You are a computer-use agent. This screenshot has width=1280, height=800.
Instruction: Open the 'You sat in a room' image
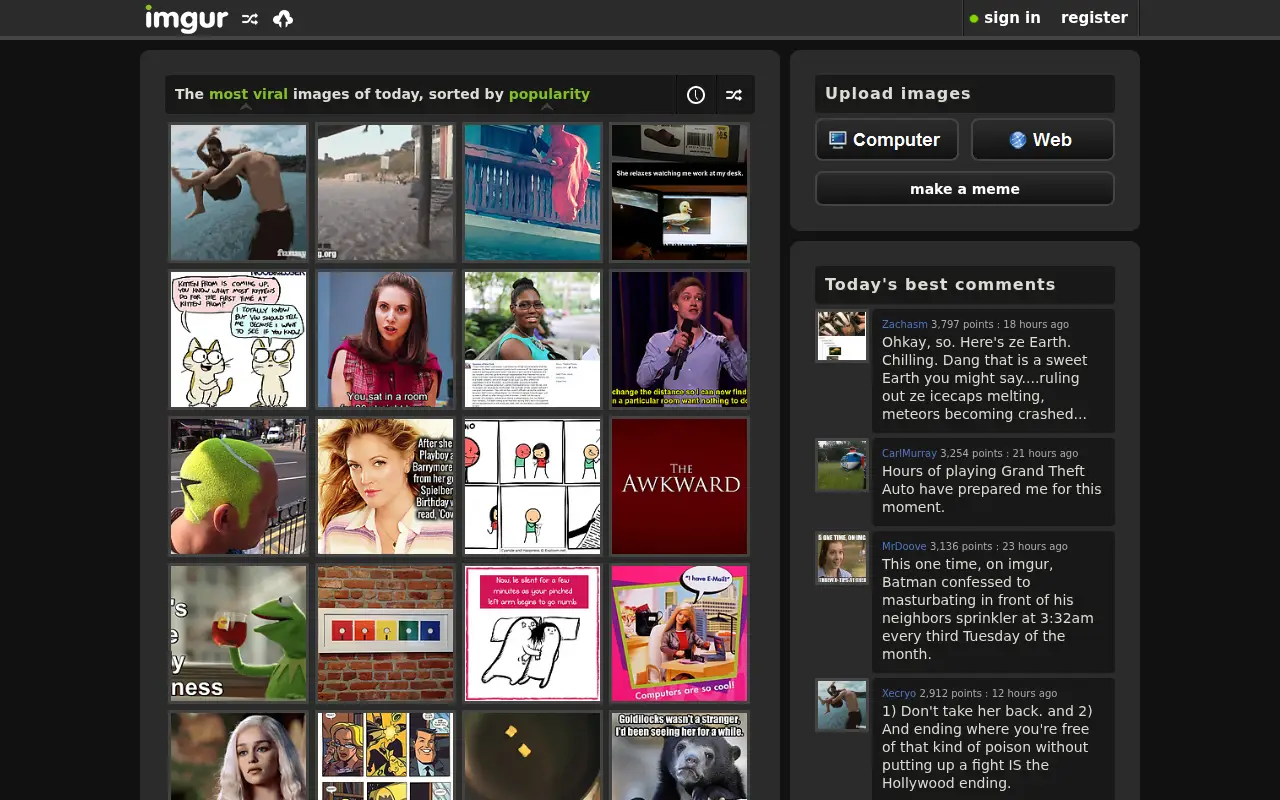click(x=386, y=339)
